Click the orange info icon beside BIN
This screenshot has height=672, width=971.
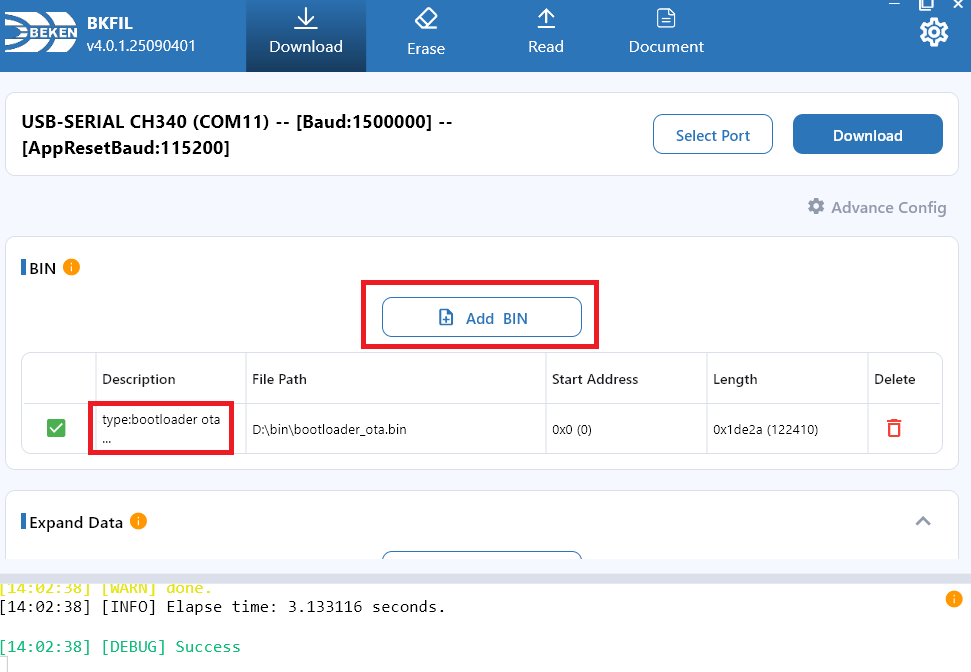71,267
